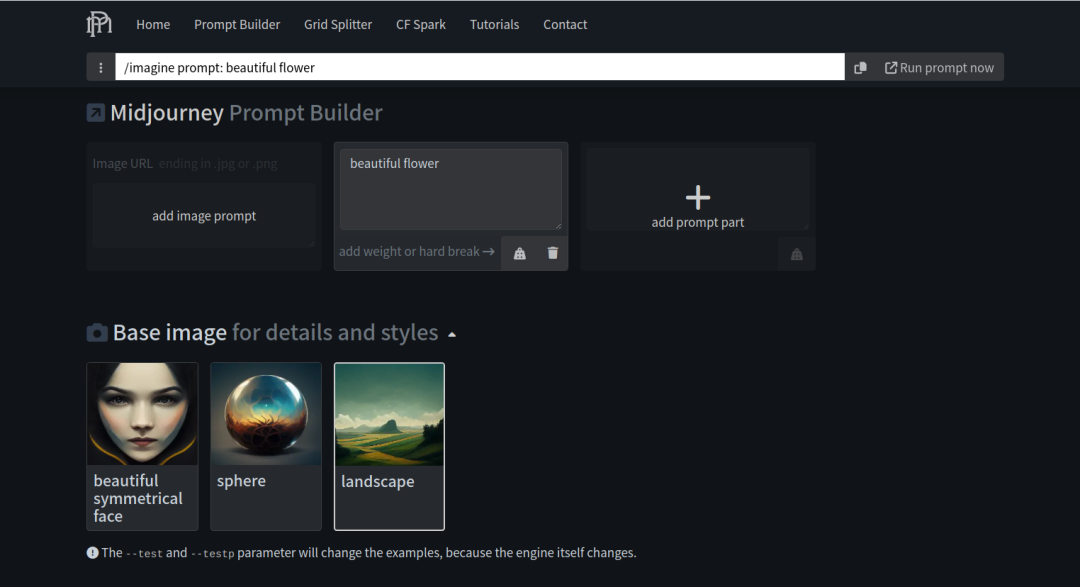Screen dimensions: 1080x587
Task: Click the Base image for details and styles heading
Action: pos(276,333)
